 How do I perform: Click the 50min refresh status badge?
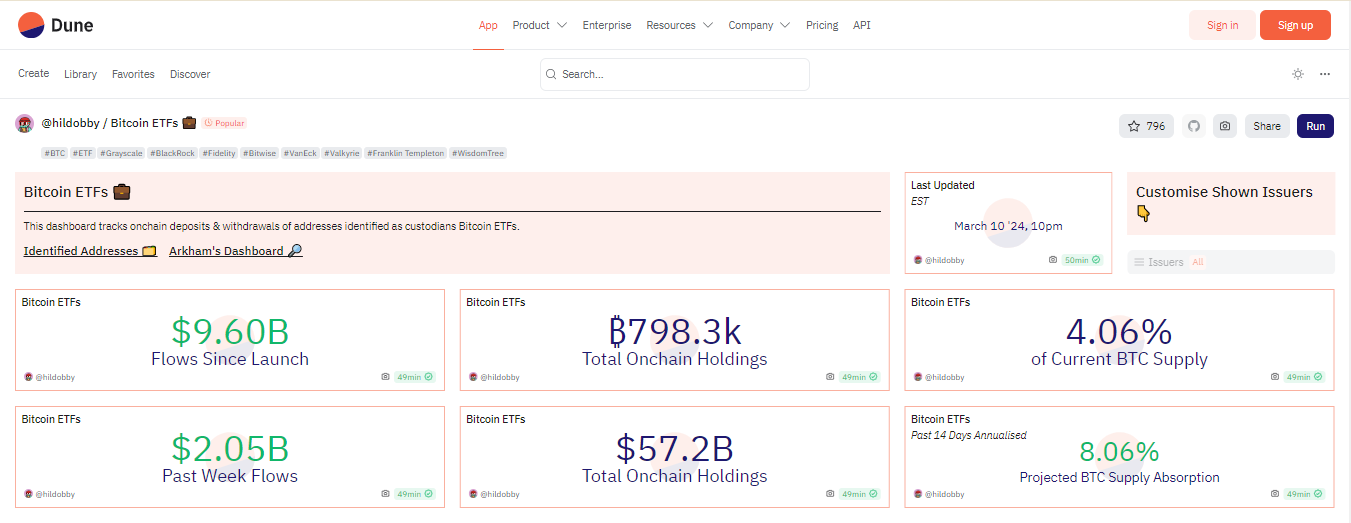(x=1082, y=260)
